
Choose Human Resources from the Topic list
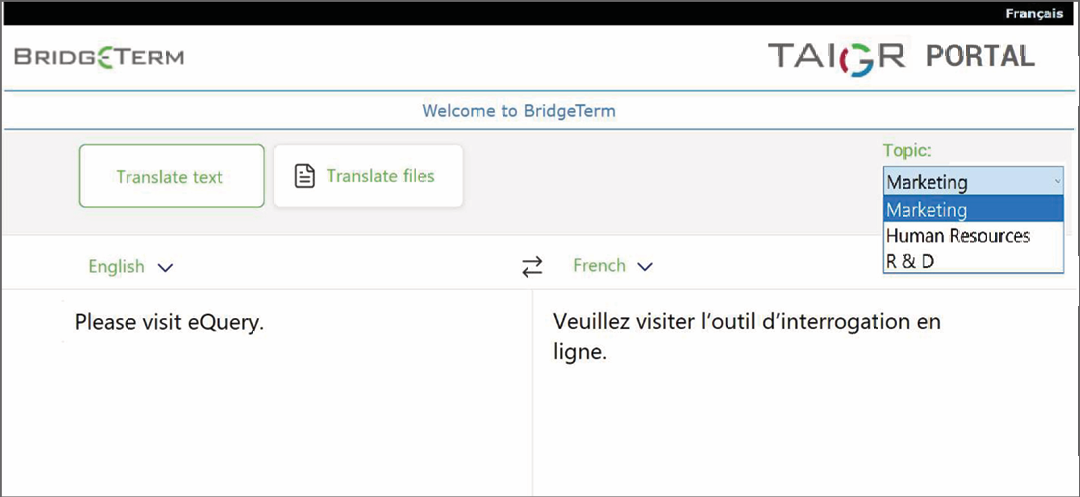(957, 236)
